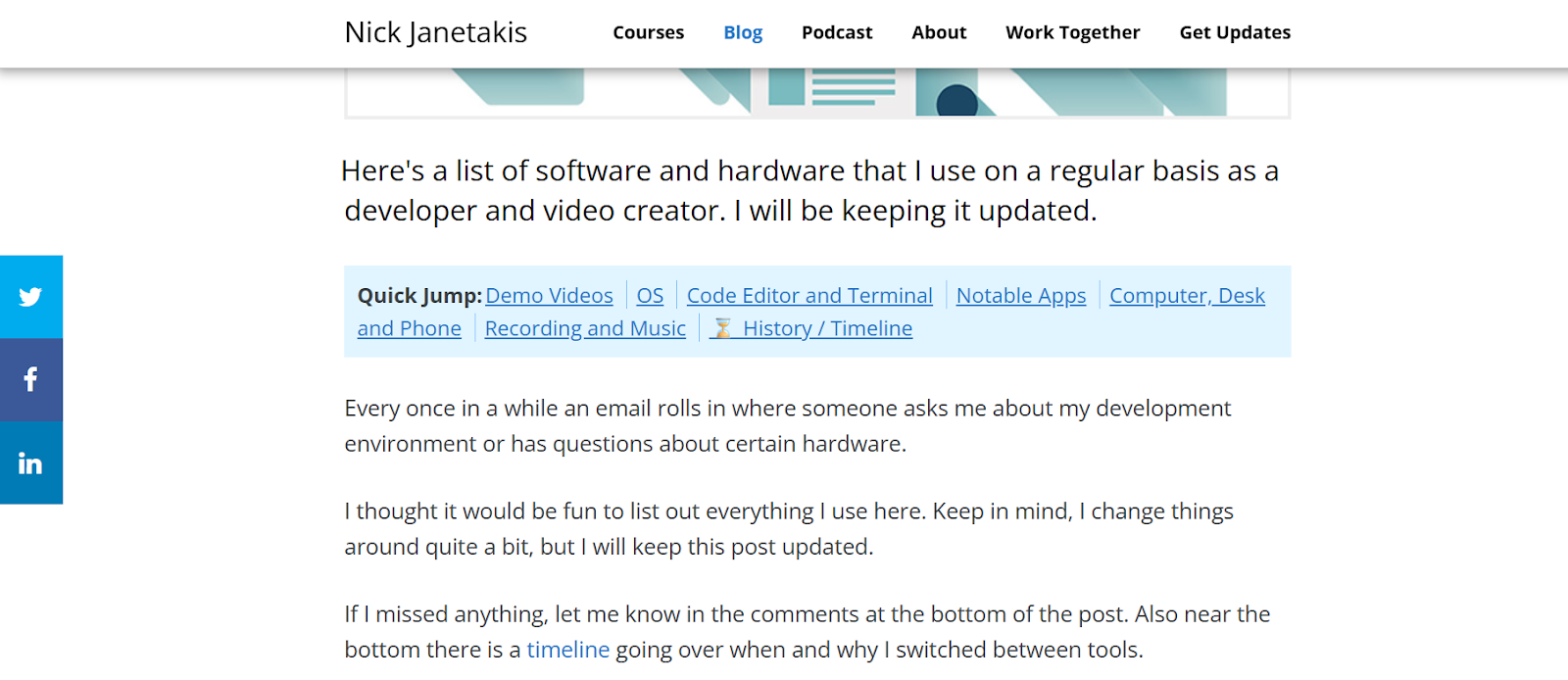The width and height of the screenshot is (1568, 680).
Task: Click the 'Quick Jump:' label
Action: (419, 296)
